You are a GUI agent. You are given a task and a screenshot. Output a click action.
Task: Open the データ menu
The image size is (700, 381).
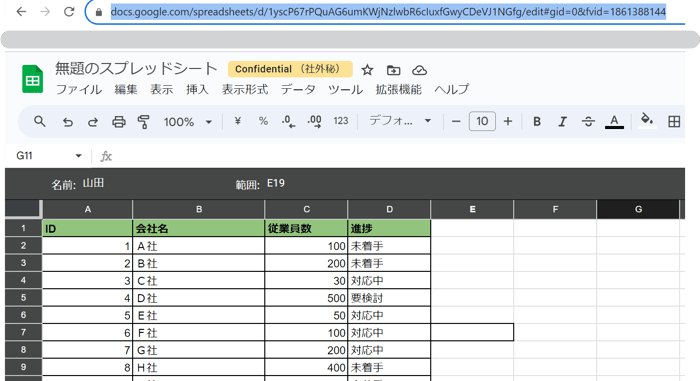(x=298, y=89)
